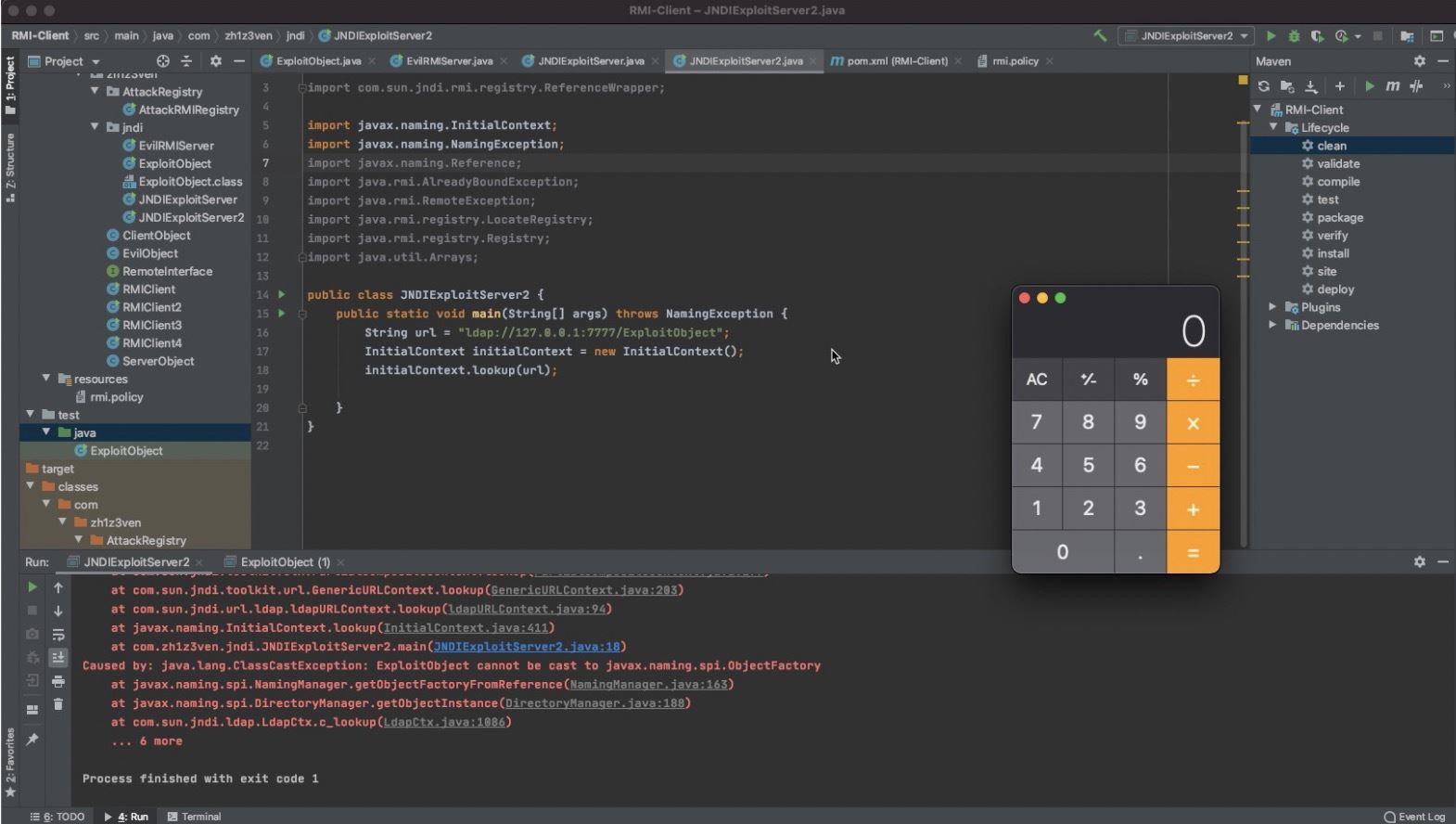
Task: Click run gutter icon beside class declaration
Action: [282, 294]
